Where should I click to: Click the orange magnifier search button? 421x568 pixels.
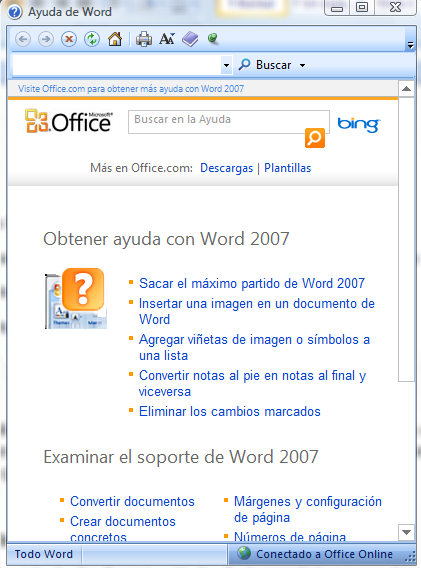pos(314,138)
